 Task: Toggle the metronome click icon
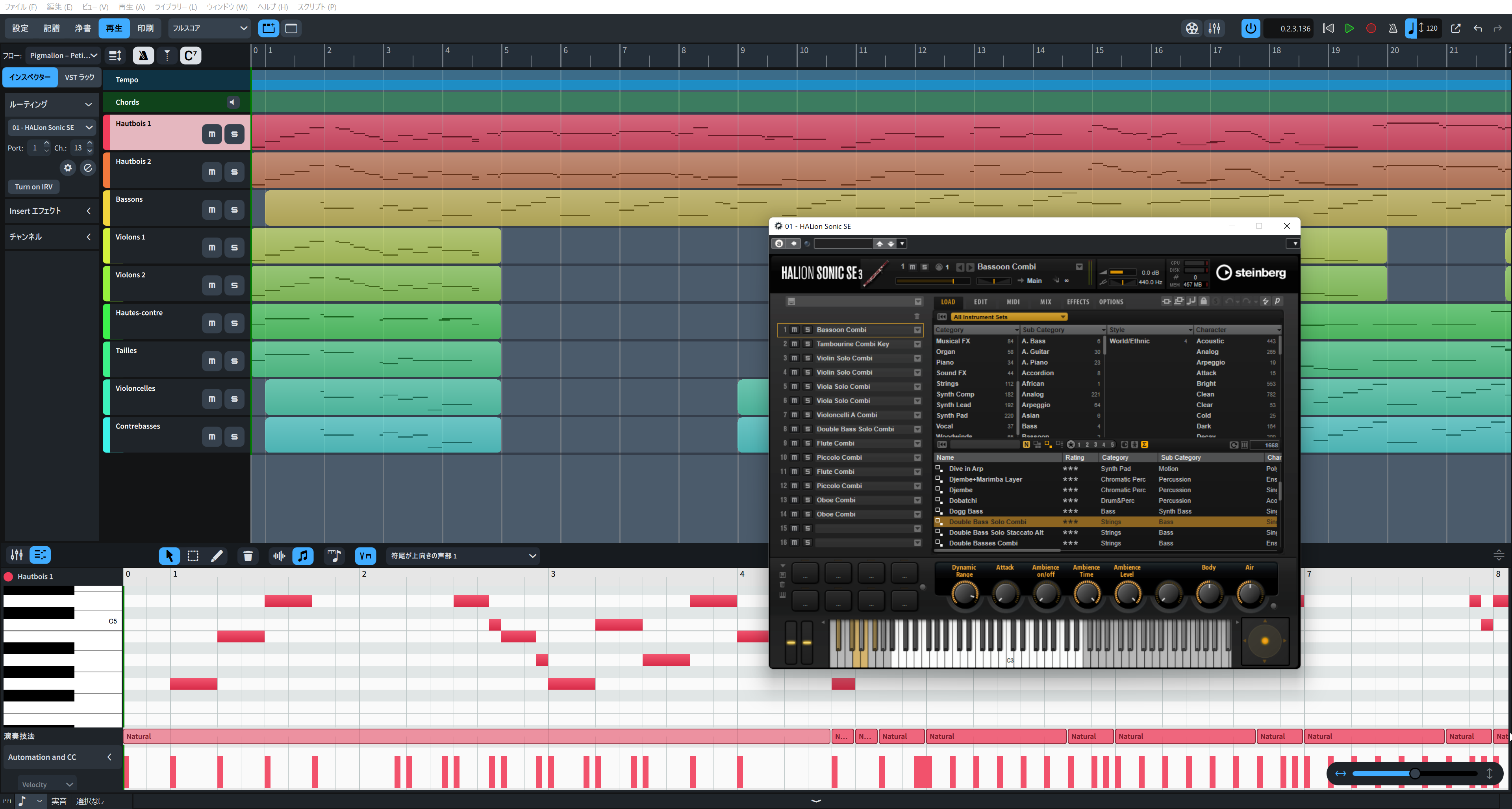click(x=1393, y=28)
